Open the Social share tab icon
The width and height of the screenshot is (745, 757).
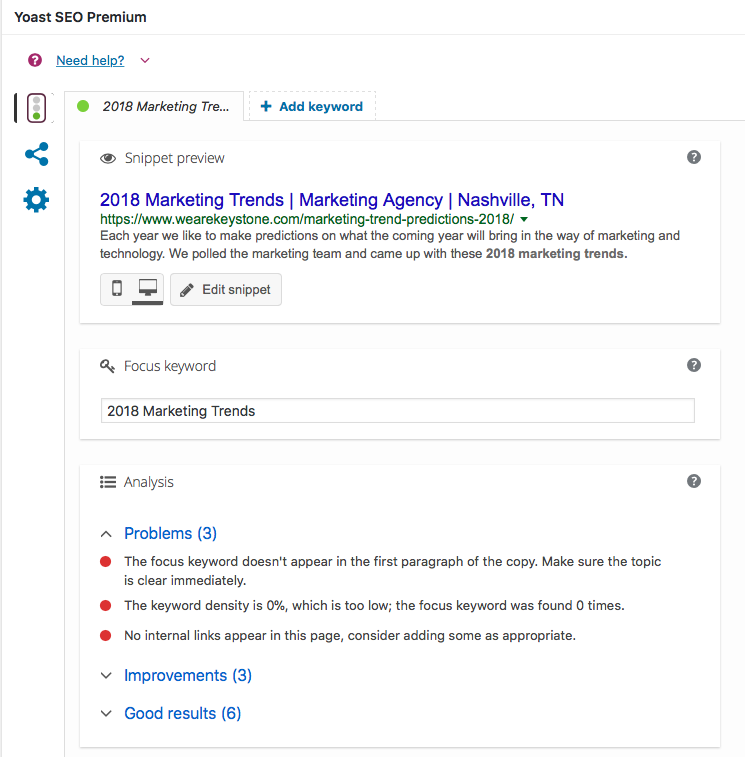pyautogui.click(x=37, y=154)
